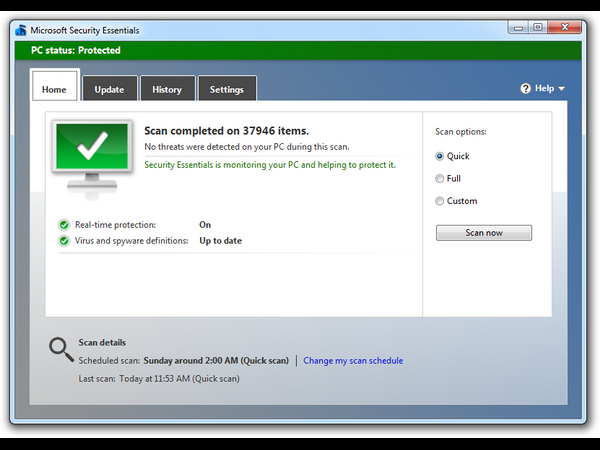Click 'Scan completed on 37946 items.' heading

pyautogui.click(x=227, y=131)
